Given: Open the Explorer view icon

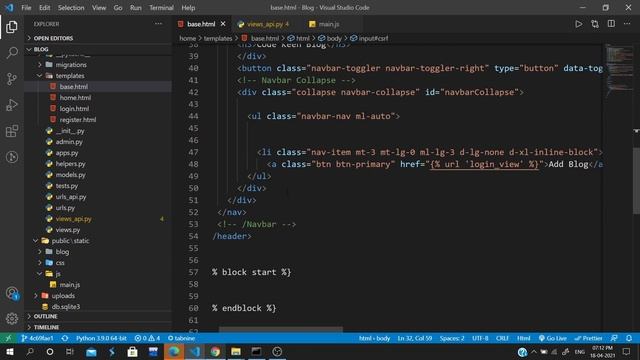Looking at the screenshot, I should tap(12, 27).
